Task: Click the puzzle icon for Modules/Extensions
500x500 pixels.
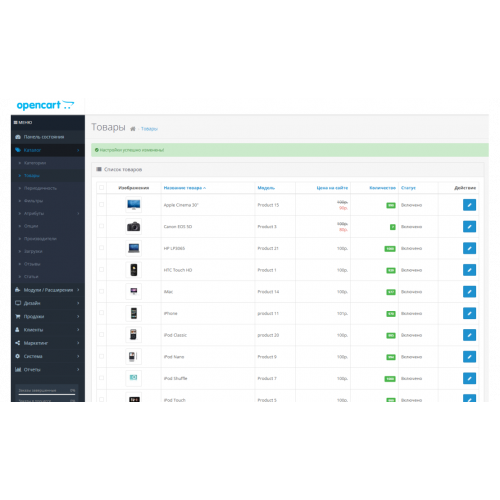Action: pos(18,290)
